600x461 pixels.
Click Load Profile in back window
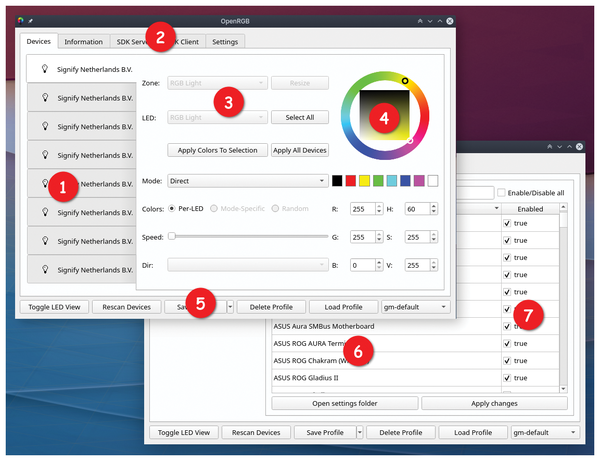tap(473, 432)
